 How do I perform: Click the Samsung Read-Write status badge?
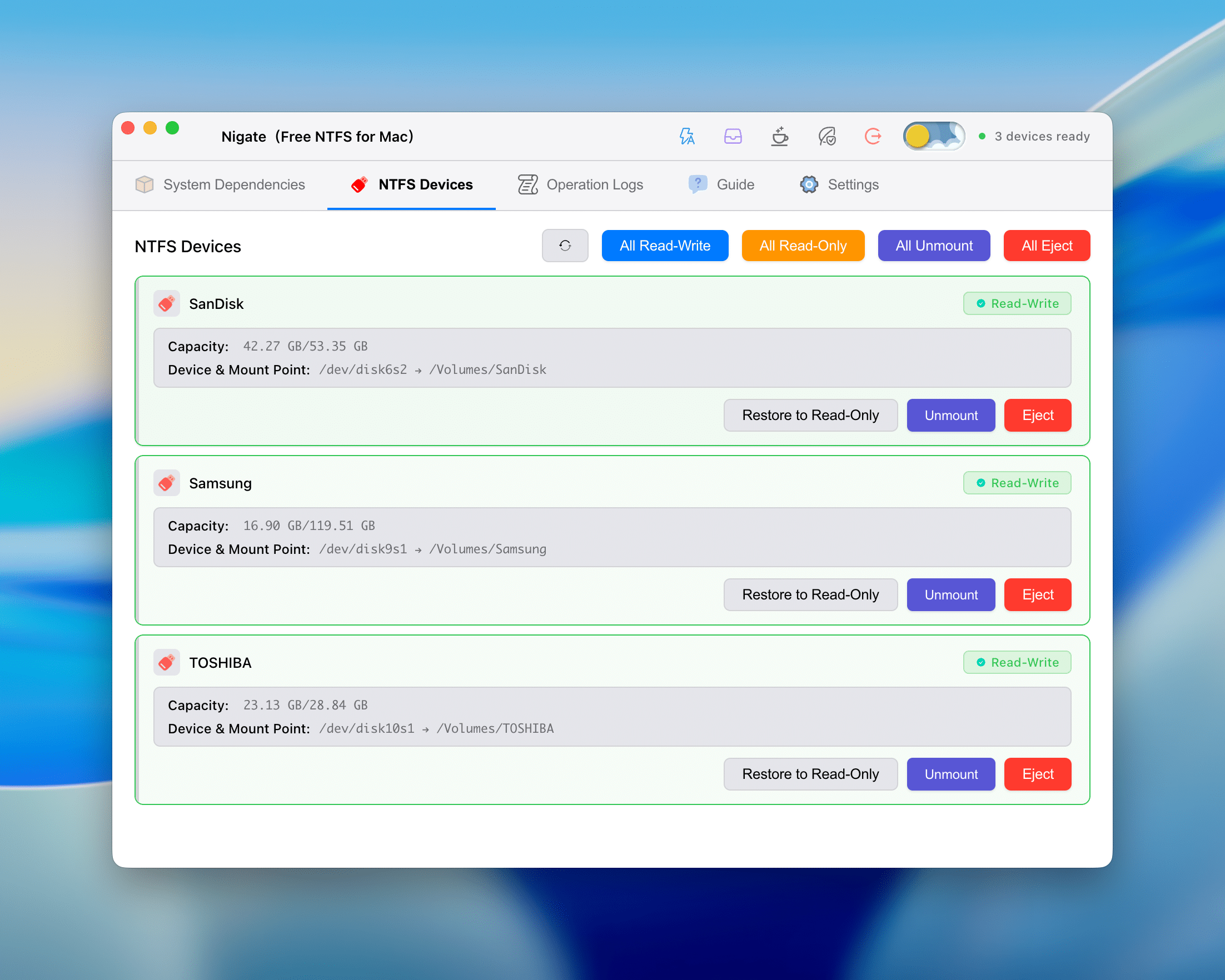pyautogui.click(x=1017, y=483)
